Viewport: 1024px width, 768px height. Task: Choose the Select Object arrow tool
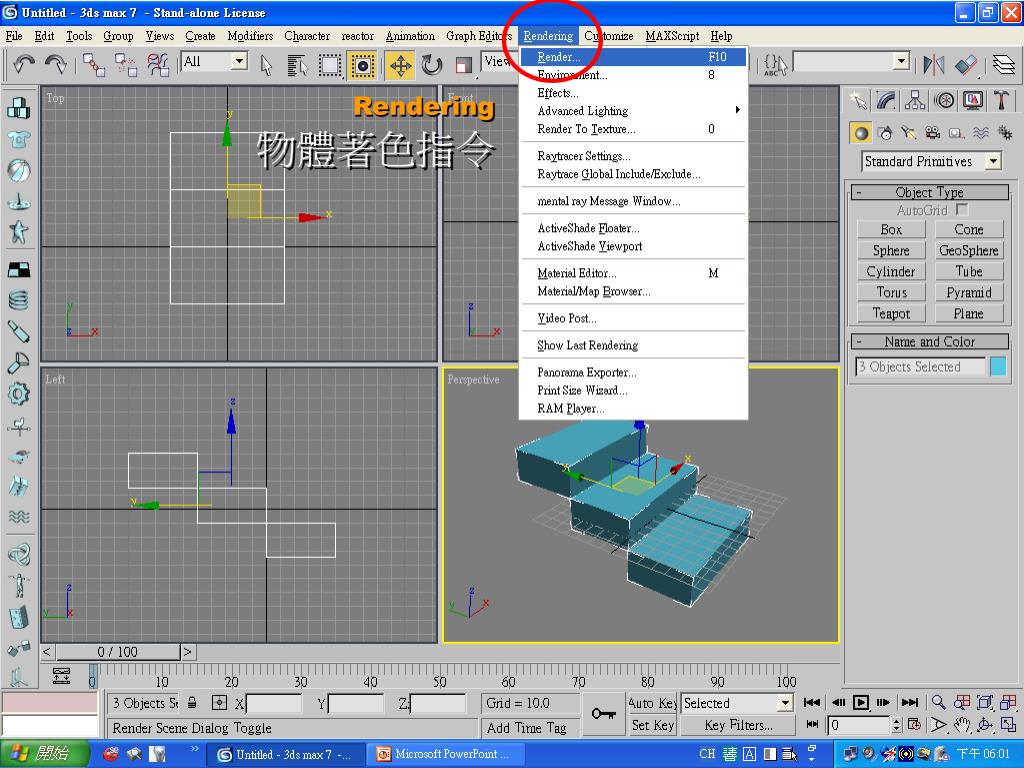tap(266, 65)
